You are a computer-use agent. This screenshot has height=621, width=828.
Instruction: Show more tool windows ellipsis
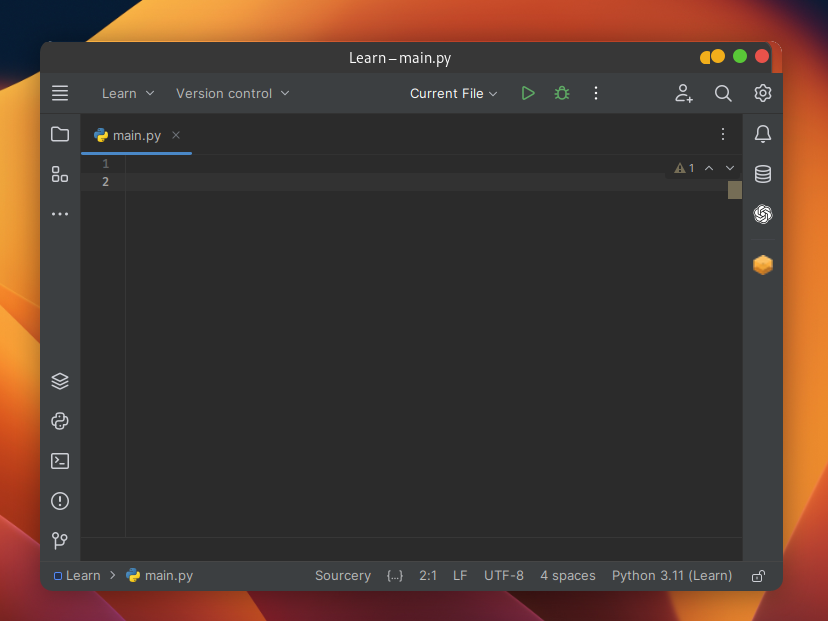coord(60,214)
